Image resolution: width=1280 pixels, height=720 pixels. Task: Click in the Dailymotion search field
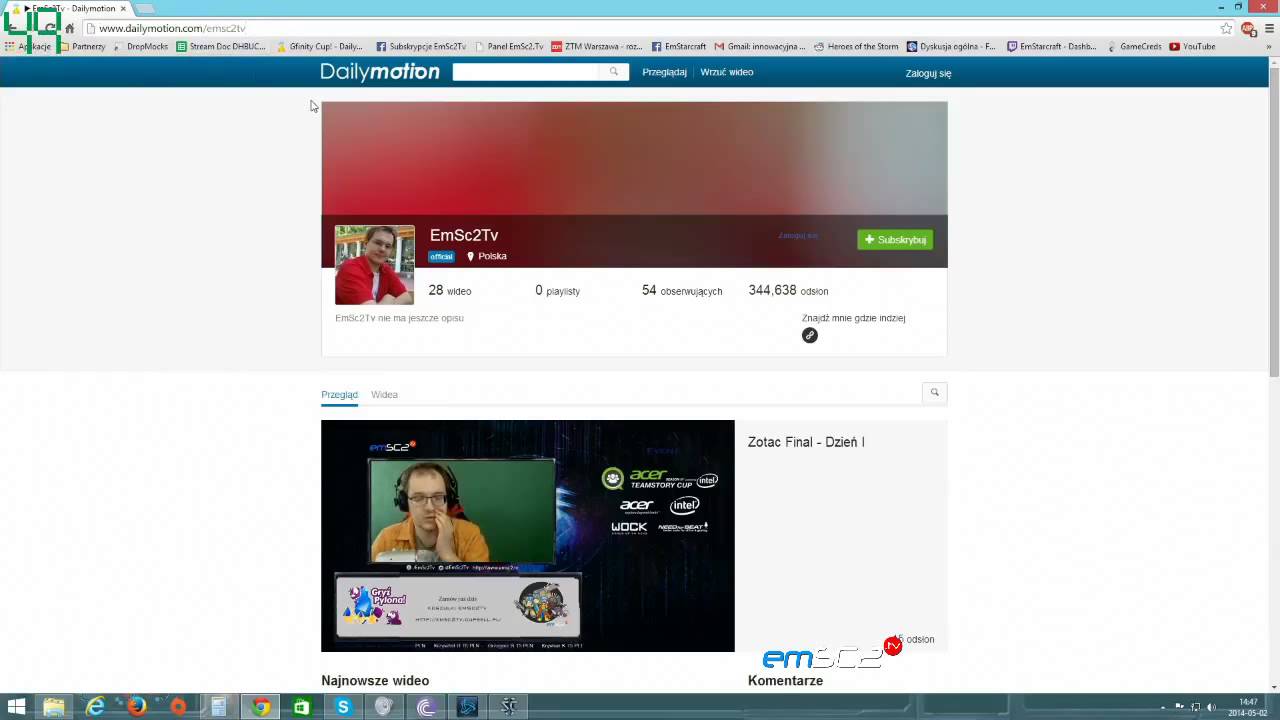(x=528, y=72)
